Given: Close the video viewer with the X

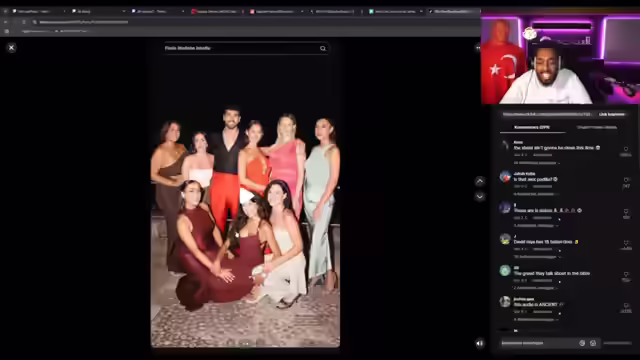Looking at the screenshot, I should [x=11, y=48].
